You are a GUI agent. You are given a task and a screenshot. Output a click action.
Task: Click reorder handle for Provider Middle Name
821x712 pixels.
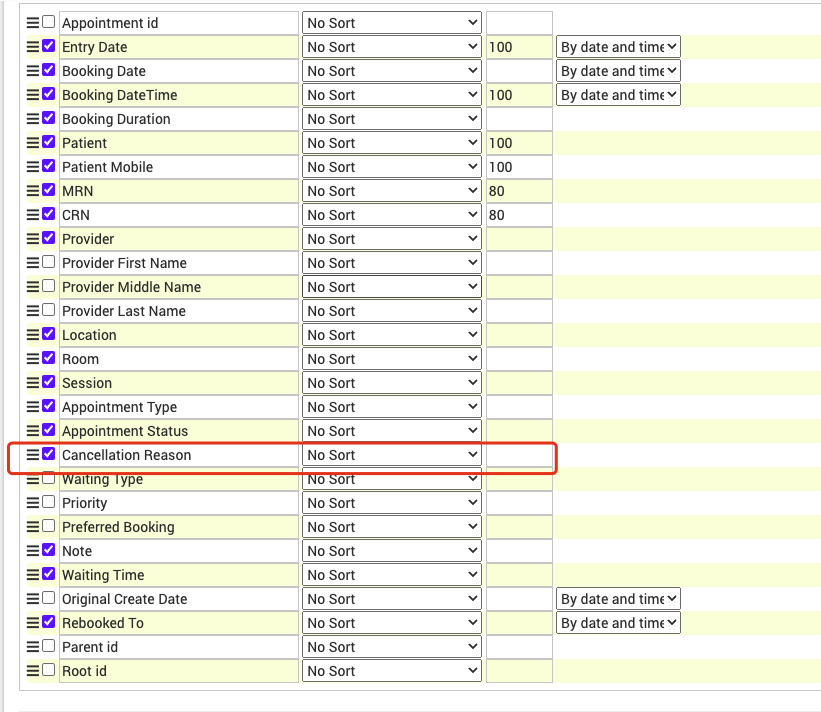tap(33, 287)
